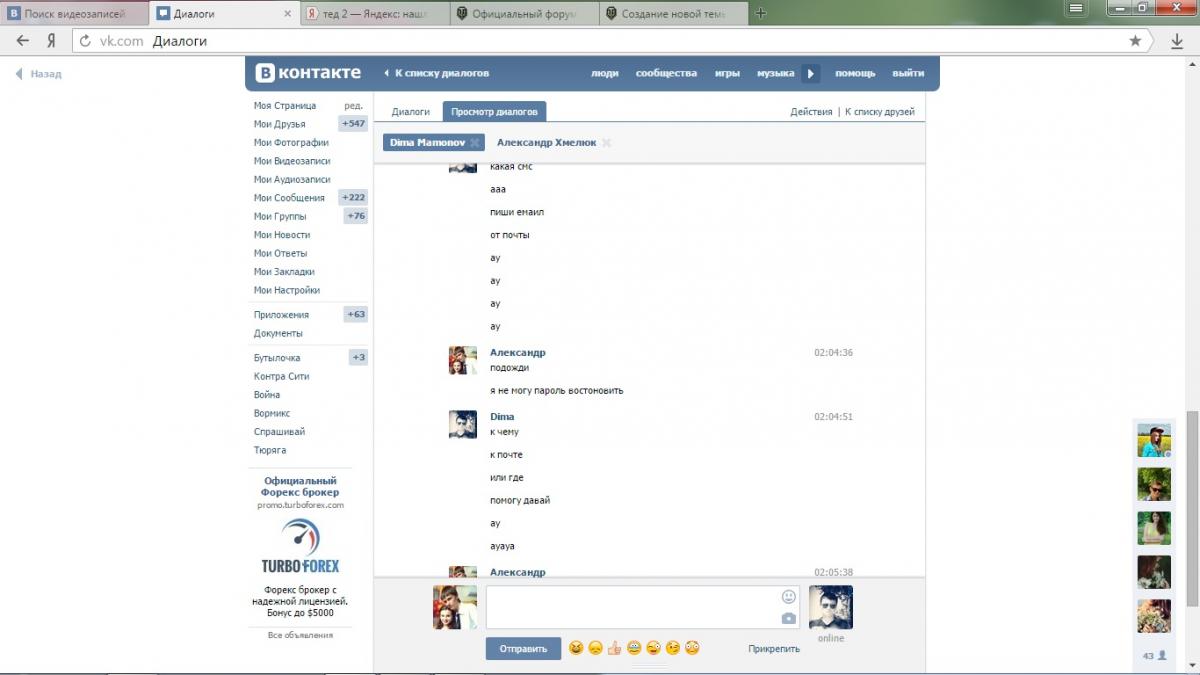This screenshot has width=1200, height=675.
Task: Open browser downloads arrow icon
Action: pyautogui.click(x=1177, y=41)
